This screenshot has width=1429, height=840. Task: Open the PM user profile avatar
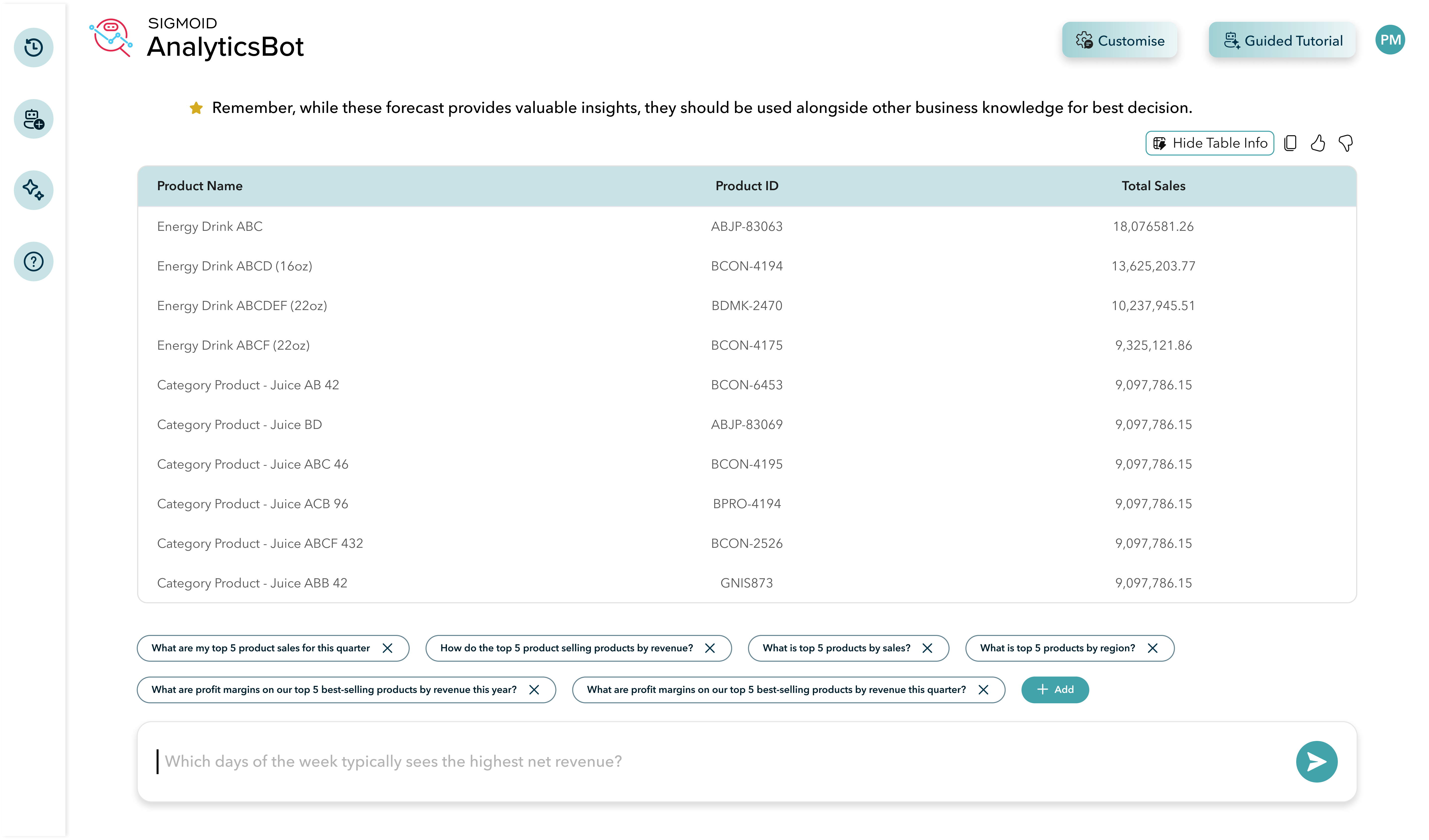pyautogui.click(x=1390, y=40)
